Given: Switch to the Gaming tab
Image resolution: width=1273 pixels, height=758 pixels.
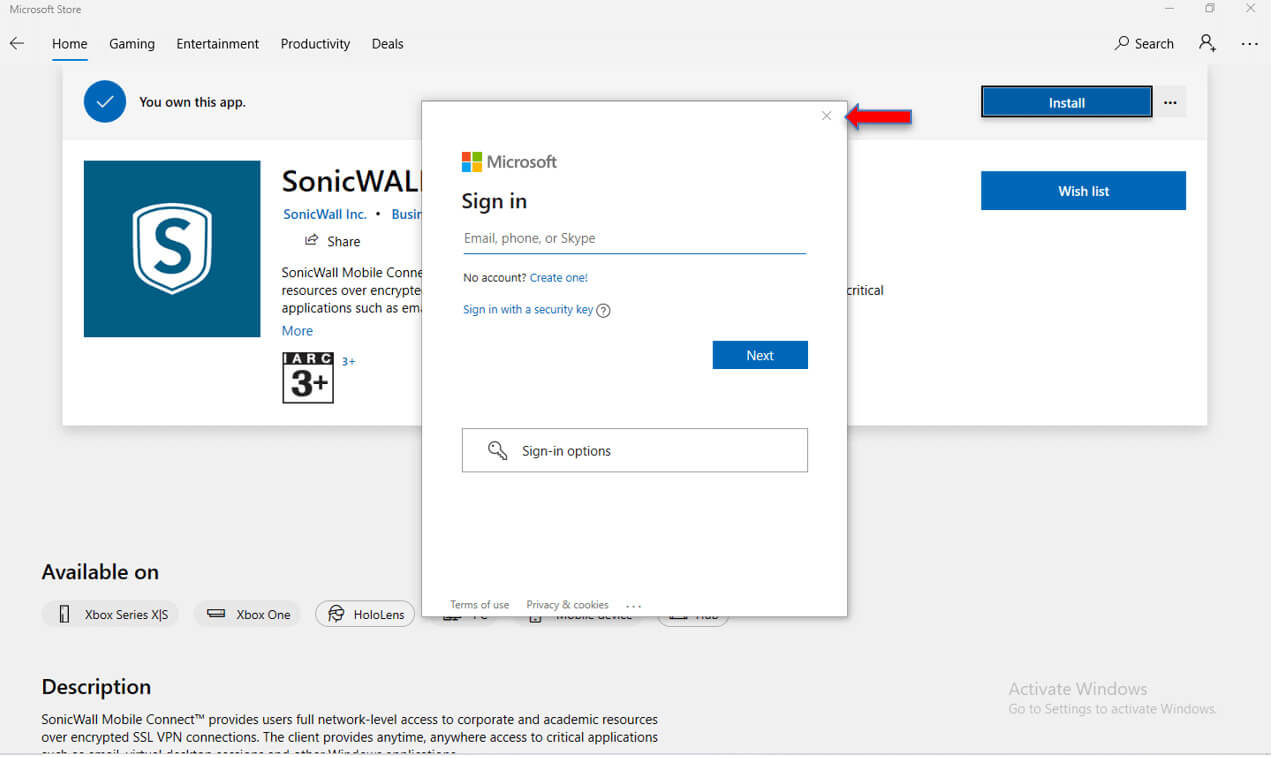Looking at the screenshot, I should 131,43.
